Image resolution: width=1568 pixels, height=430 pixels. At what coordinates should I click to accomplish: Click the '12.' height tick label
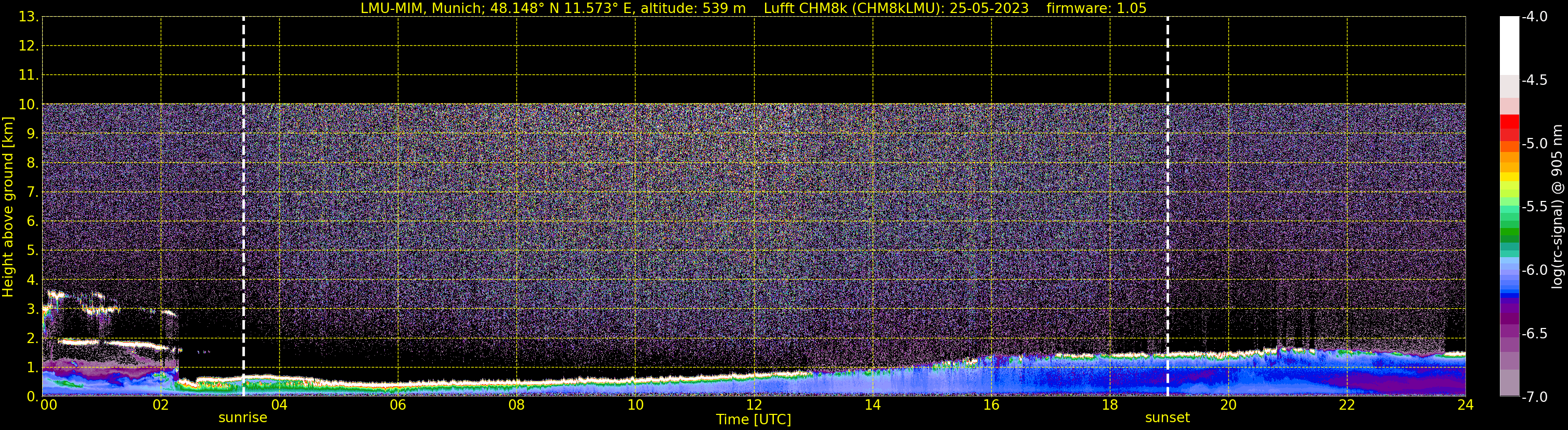pyautogui.click(x=29, y=46)
